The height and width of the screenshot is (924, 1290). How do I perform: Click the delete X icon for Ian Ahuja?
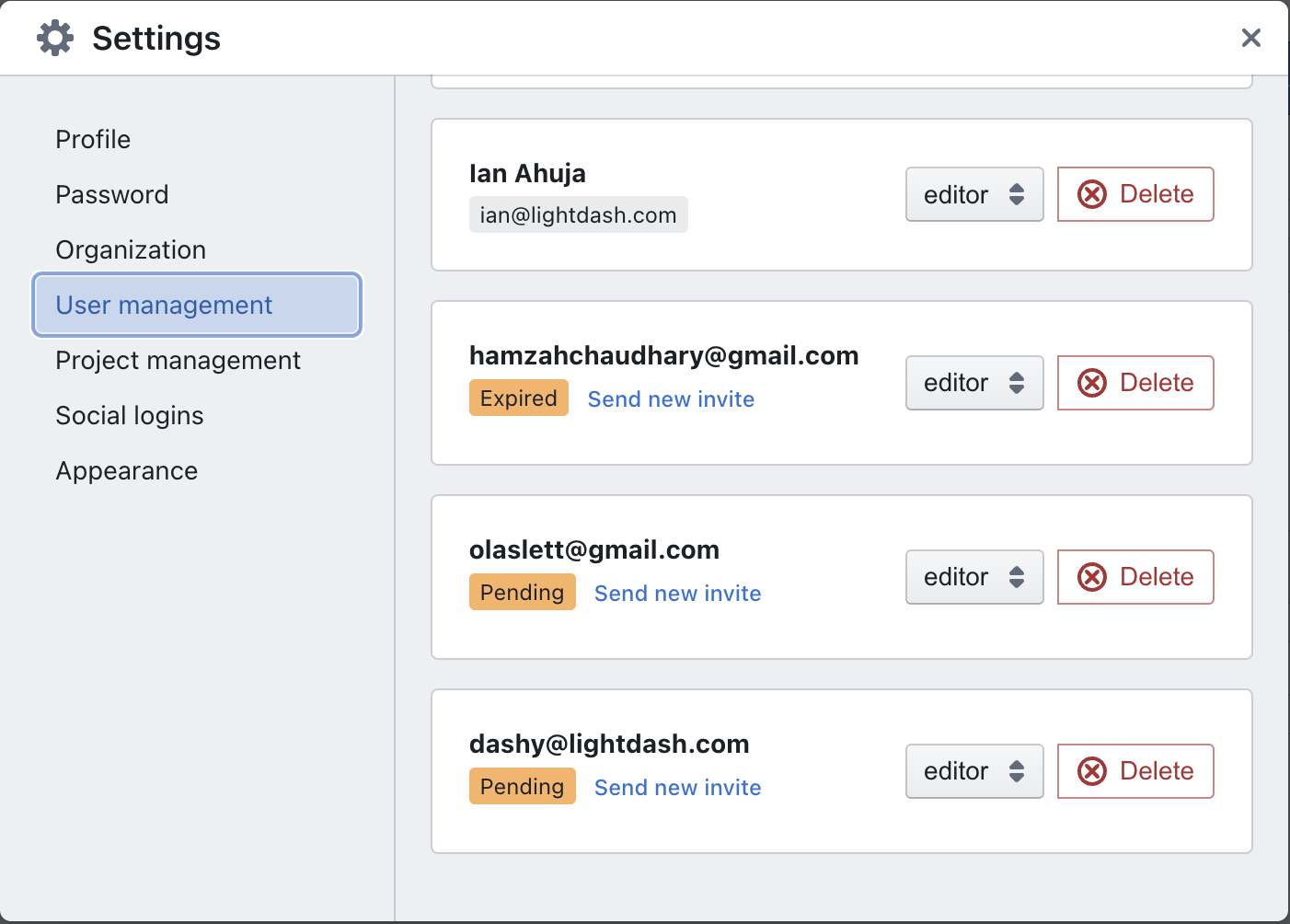(1092, 194)
